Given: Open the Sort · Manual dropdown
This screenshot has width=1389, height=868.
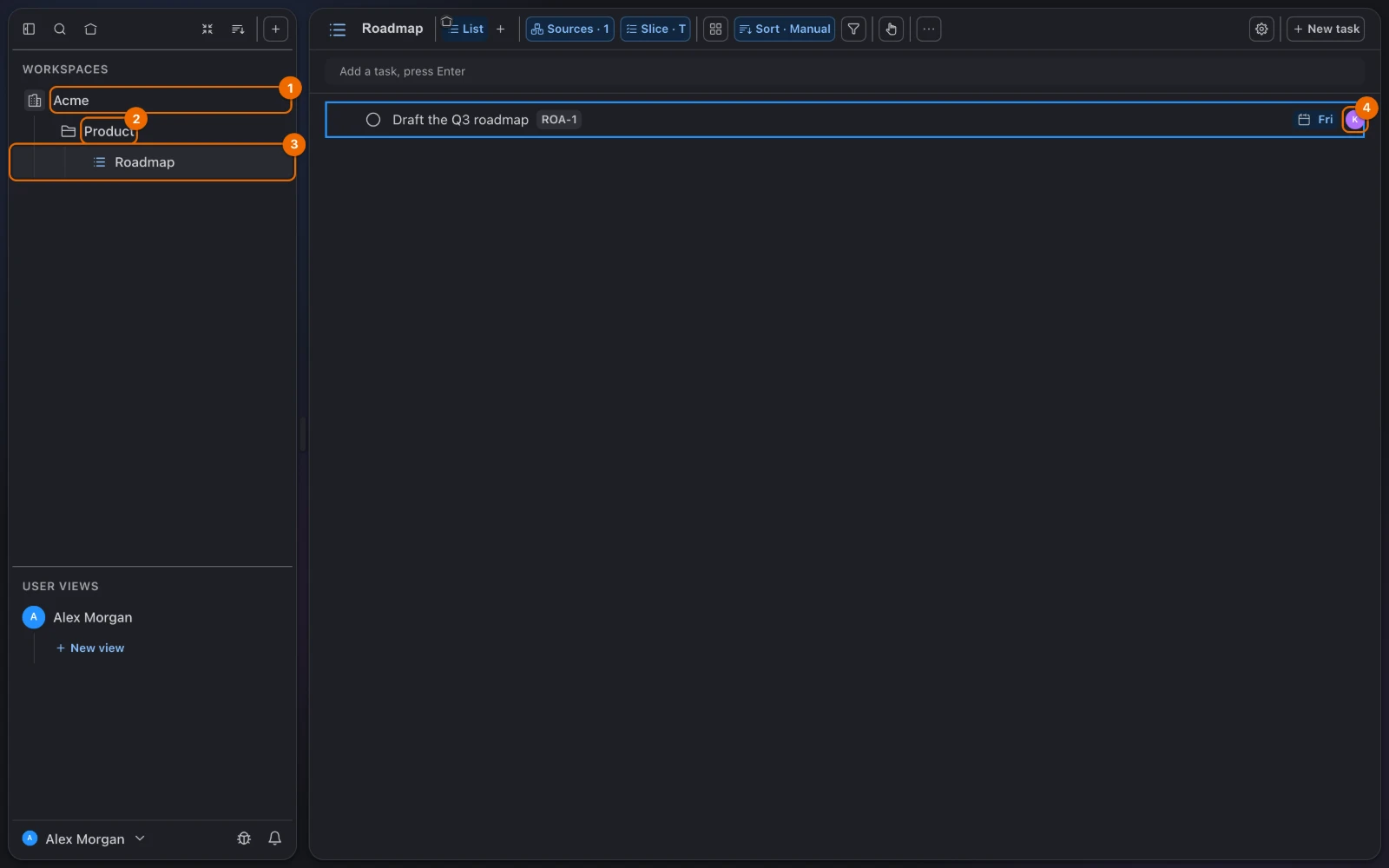Looking at the screenshot, I should pyautogui.click(x=785, y=29).
